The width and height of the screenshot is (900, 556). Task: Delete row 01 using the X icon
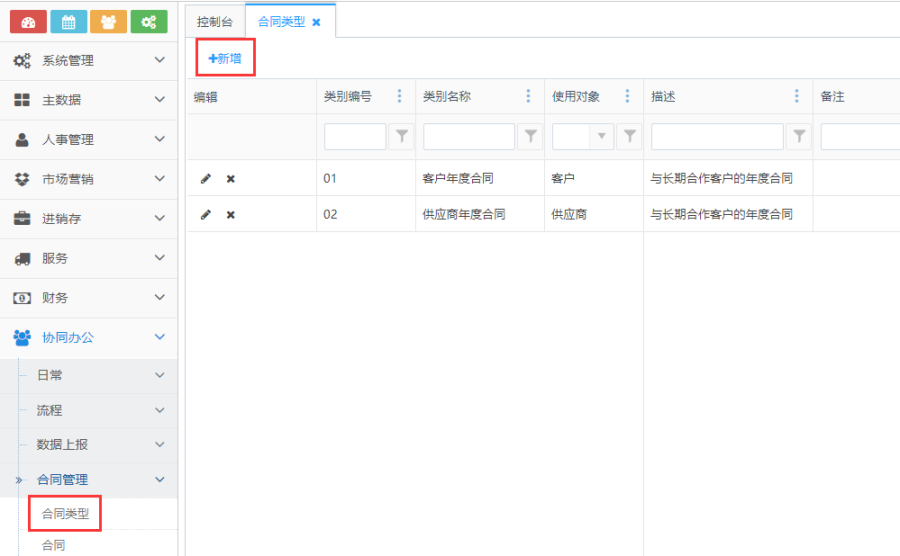pyautogui.click(x=231, y=178)
